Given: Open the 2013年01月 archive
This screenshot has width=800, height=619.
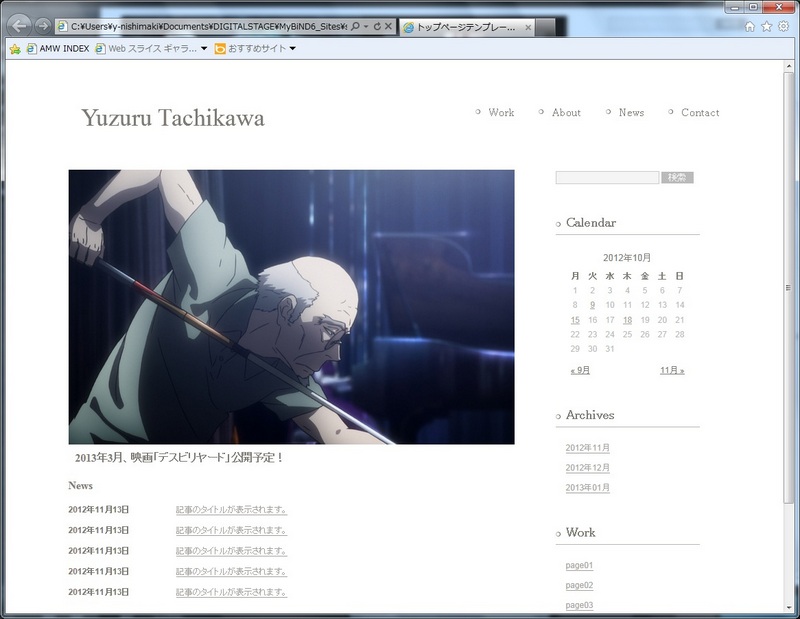Looking at the screenshot, I should (x=587, y=487).
